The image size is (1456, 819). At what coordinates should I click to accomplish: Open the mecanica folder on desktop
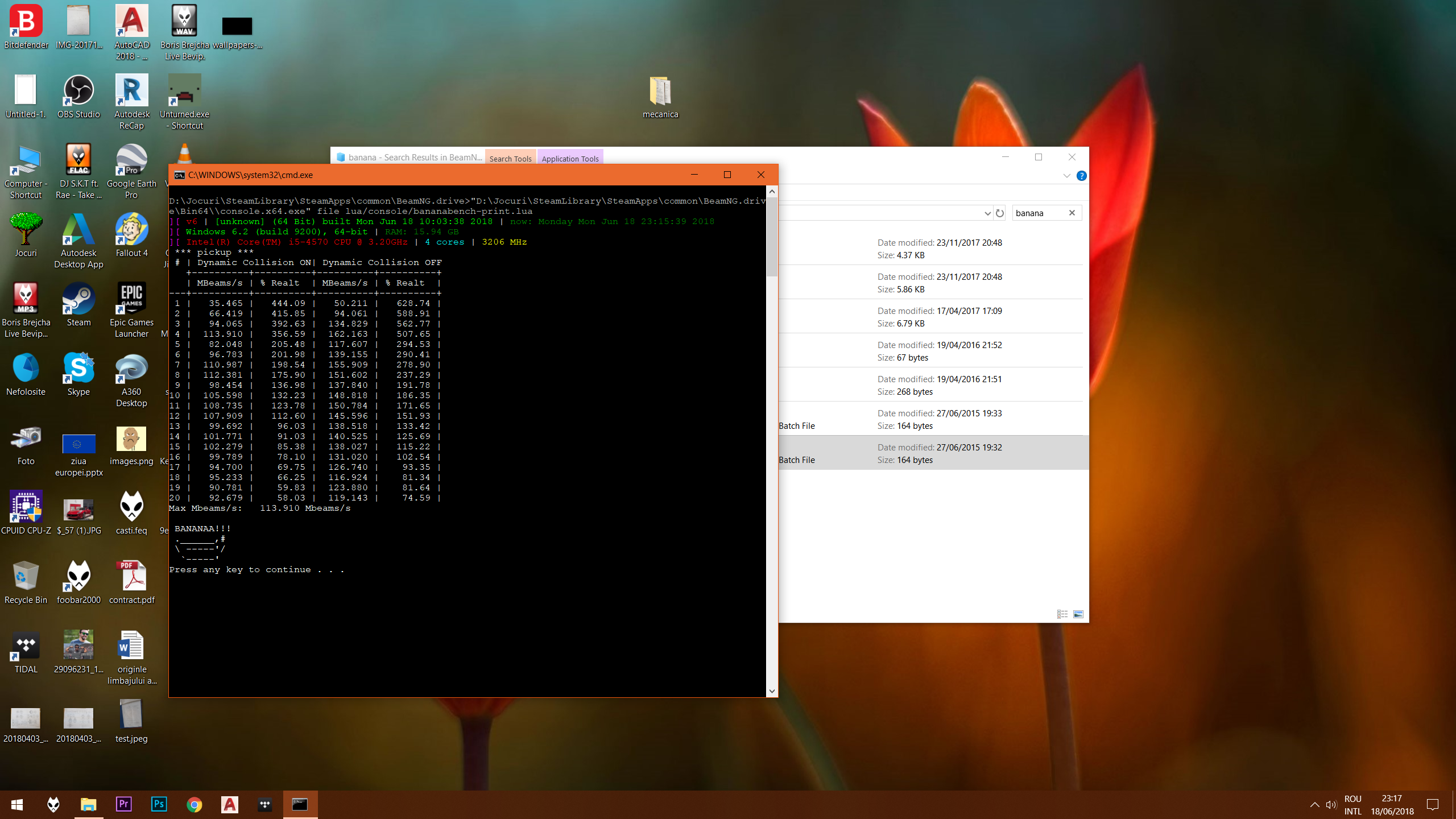(660, 91)
